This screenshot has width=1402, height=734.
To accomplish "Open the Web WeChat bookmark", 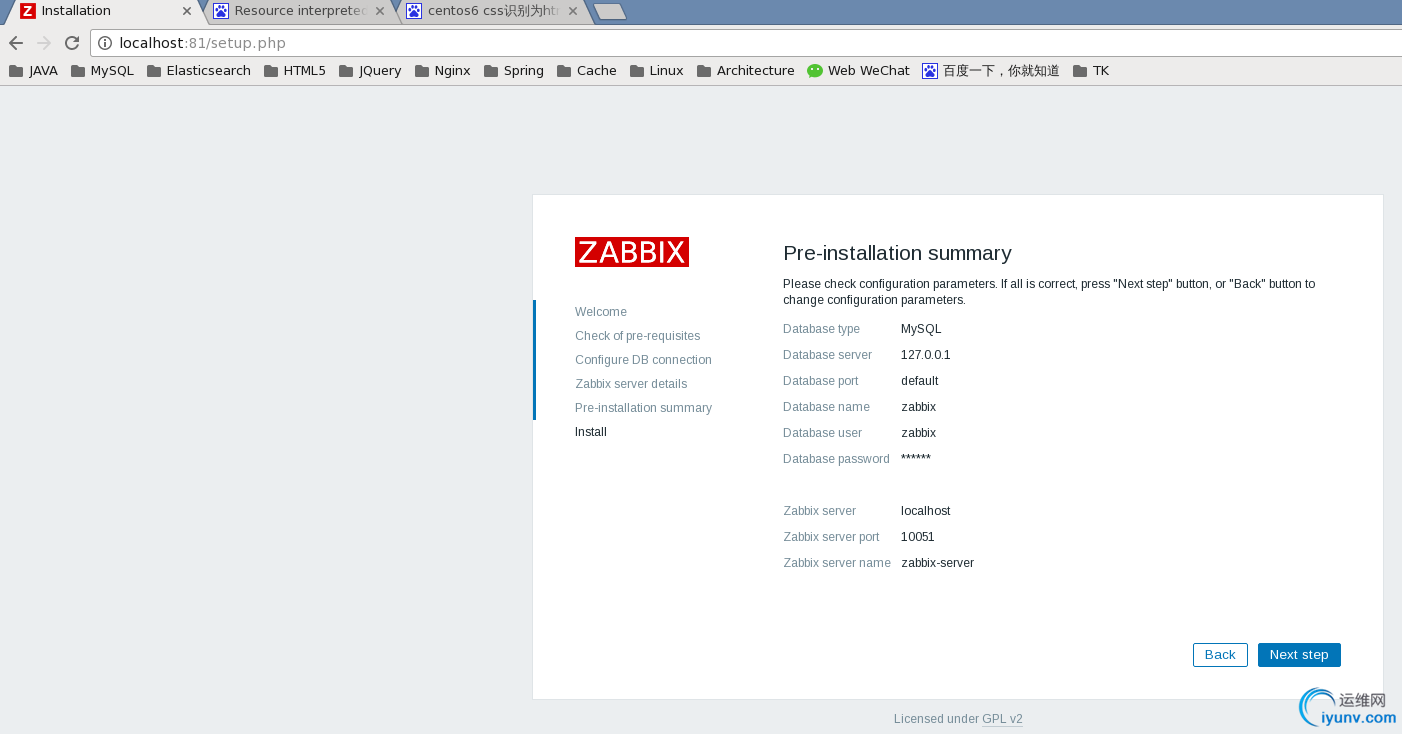I will [859, 71].
